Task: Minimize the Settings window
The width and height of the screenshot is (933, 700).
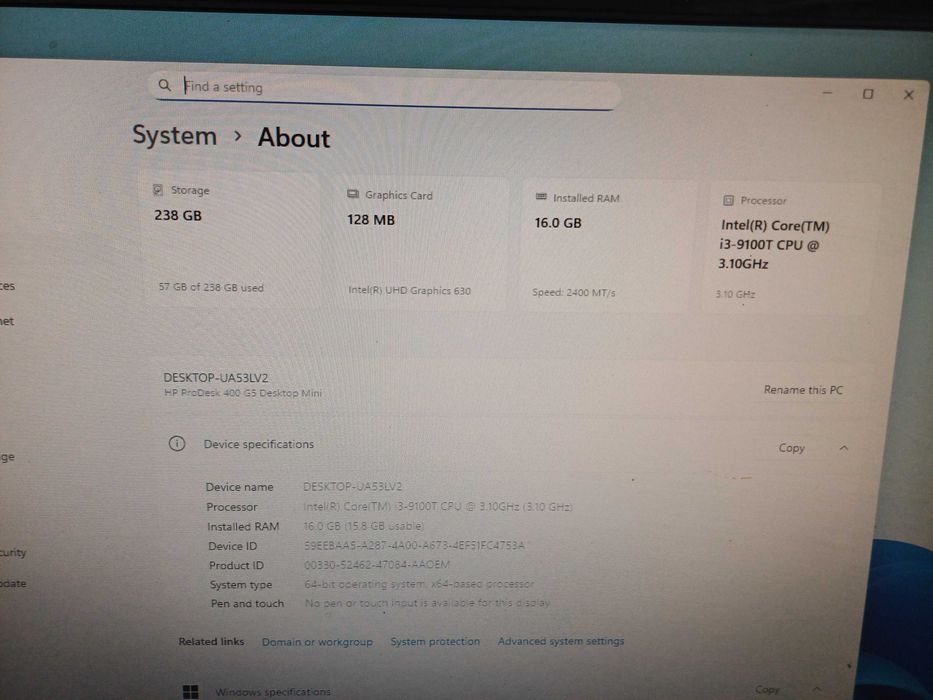Action: pyautogui.click(x=827, y=93)
